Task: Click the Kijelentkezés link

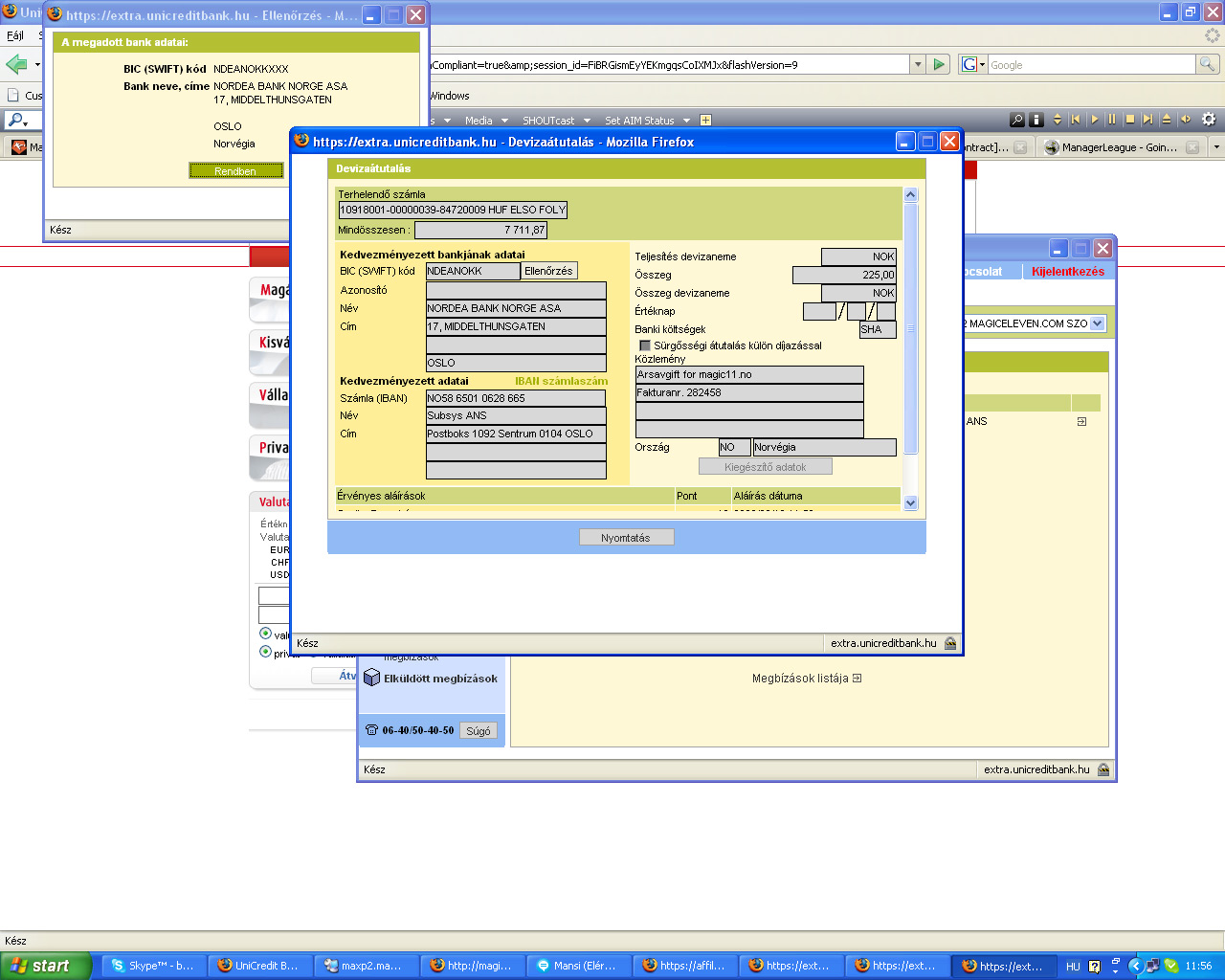Action: coord(1068,272)
